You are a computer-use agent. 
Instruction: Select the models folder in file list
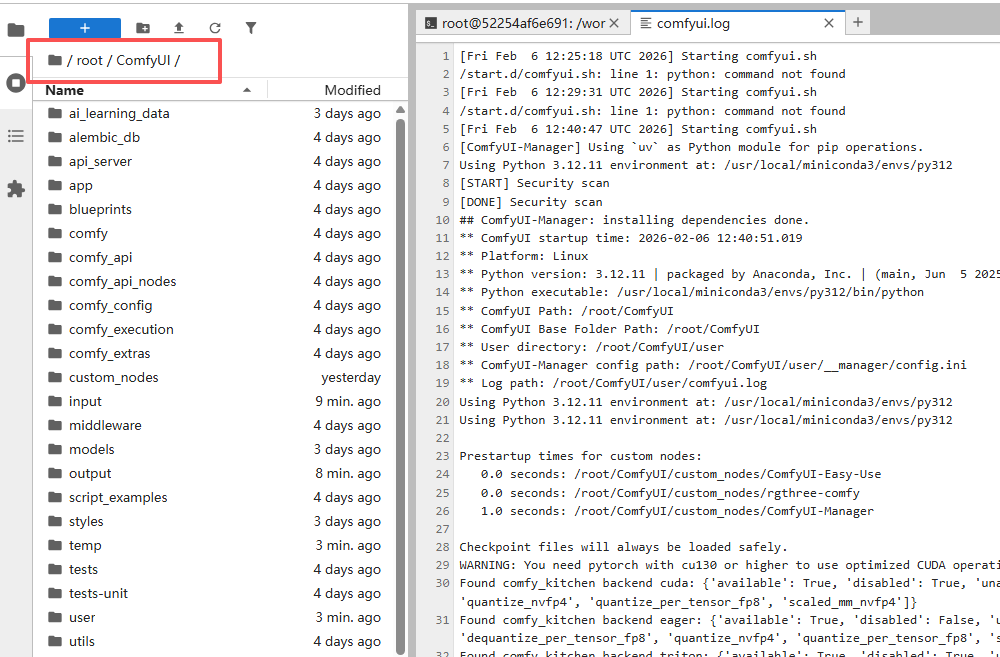coord(91,450)
